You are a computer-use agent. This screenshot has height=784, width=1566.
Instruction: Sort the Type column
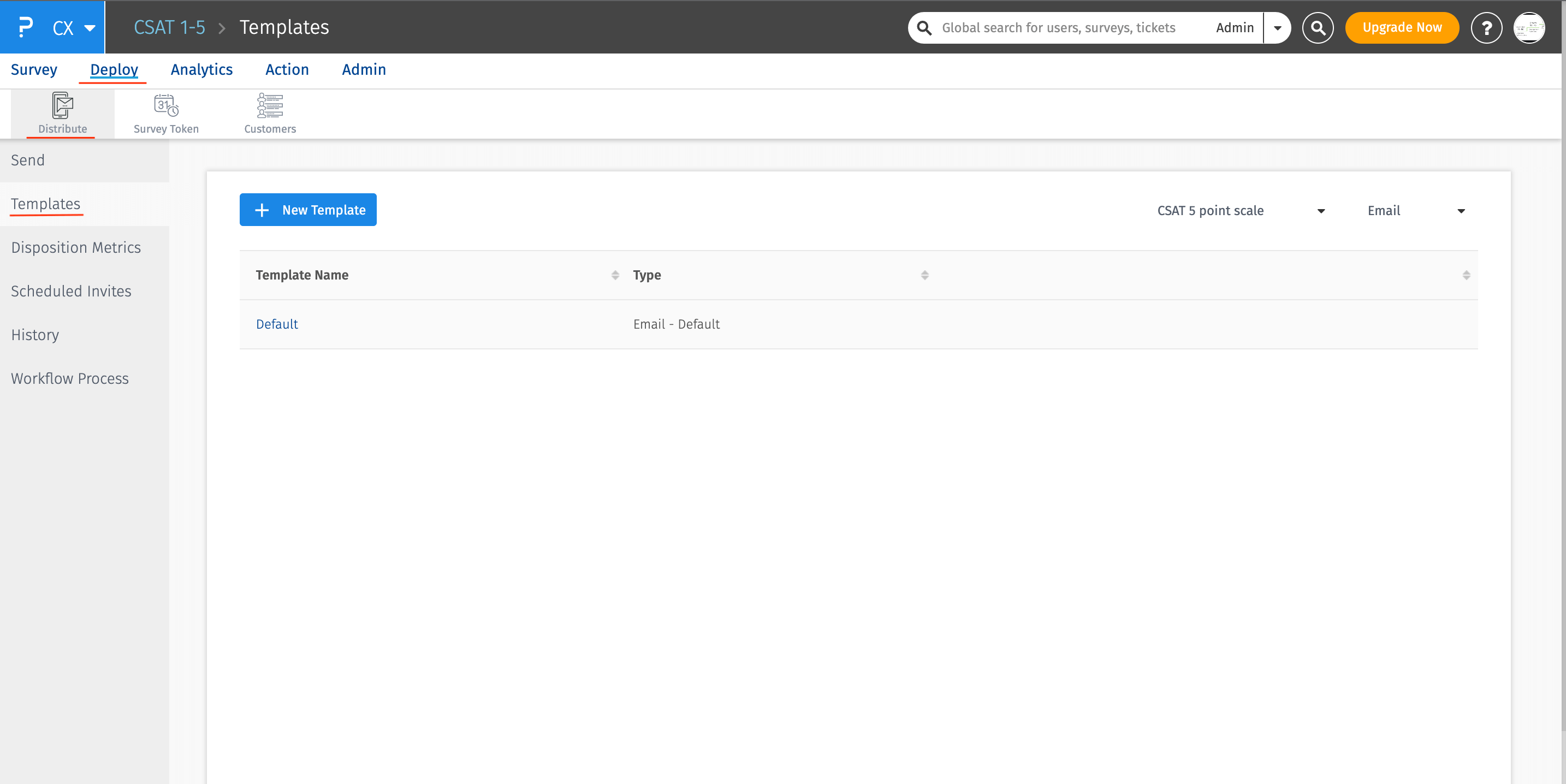(924, 275)
